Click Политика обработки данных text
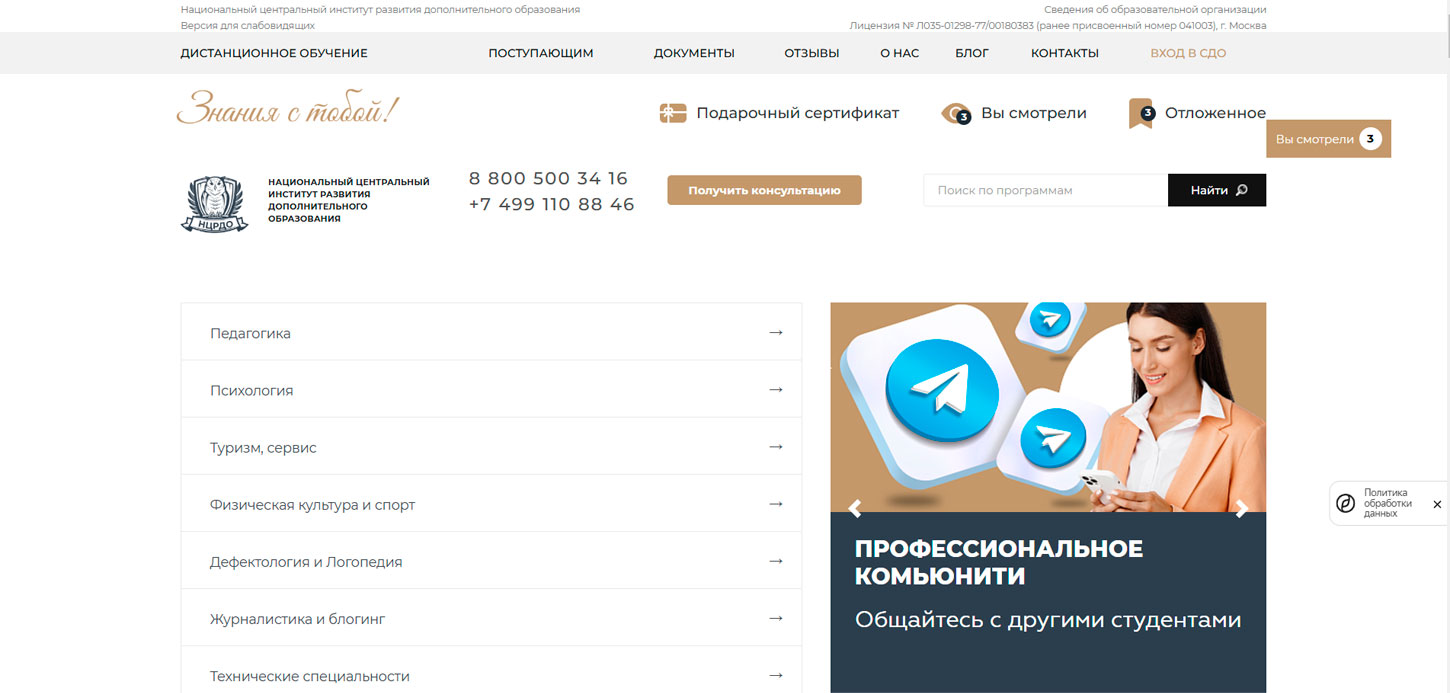 (x=1388, y=503)
